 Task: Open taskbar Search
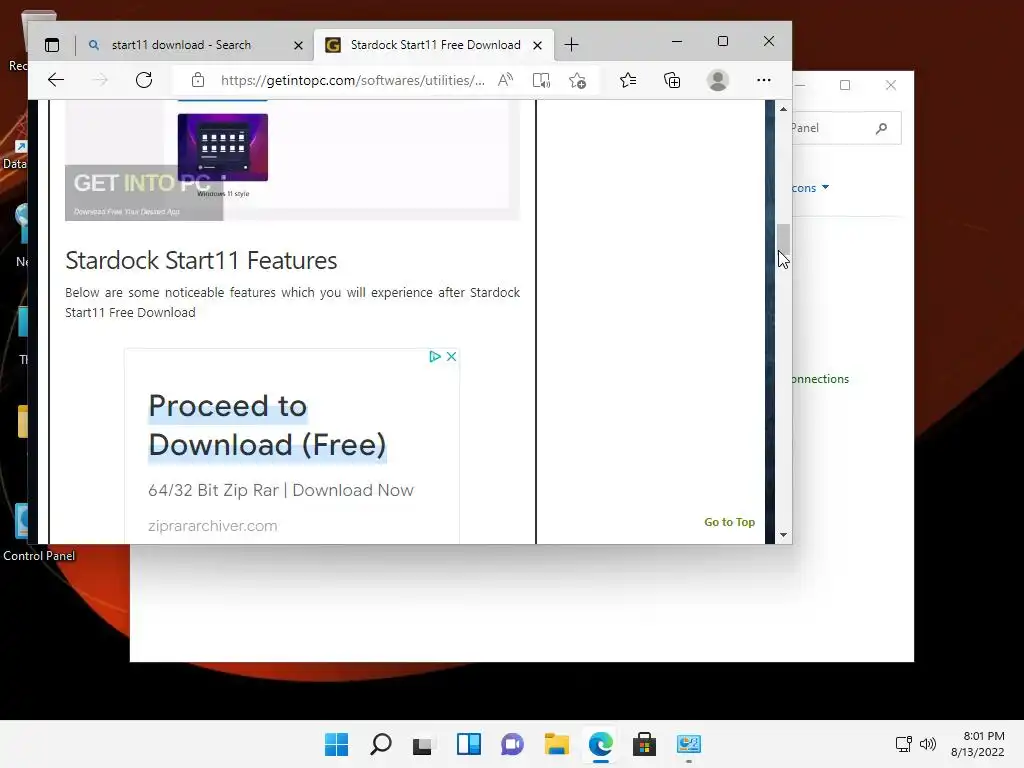click(381, 744)
